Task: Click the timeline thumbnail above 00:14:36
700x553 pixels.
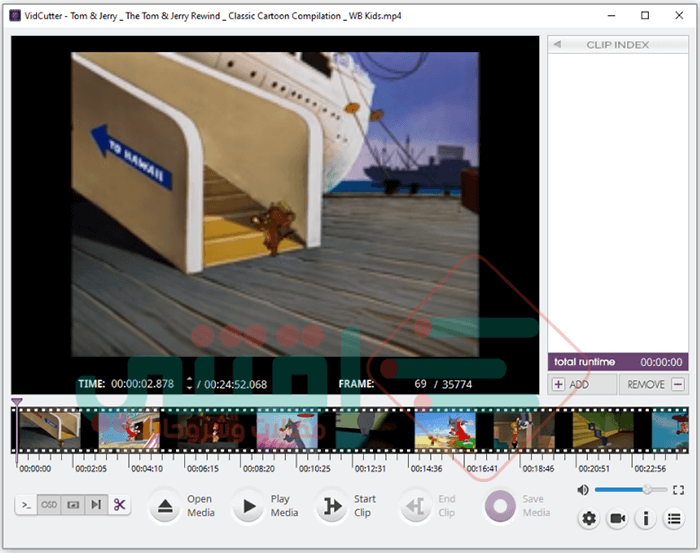Action: pyautogui.click(x=445, y=430)
